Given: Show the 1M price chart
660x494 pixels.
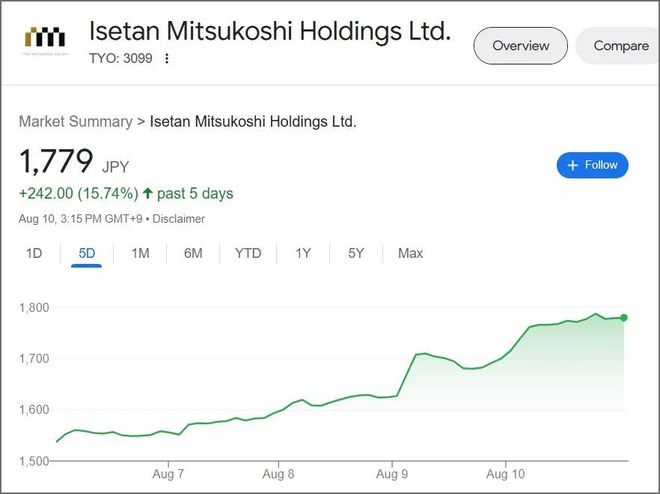Looking at the screenshot, I should coord(140,253).
